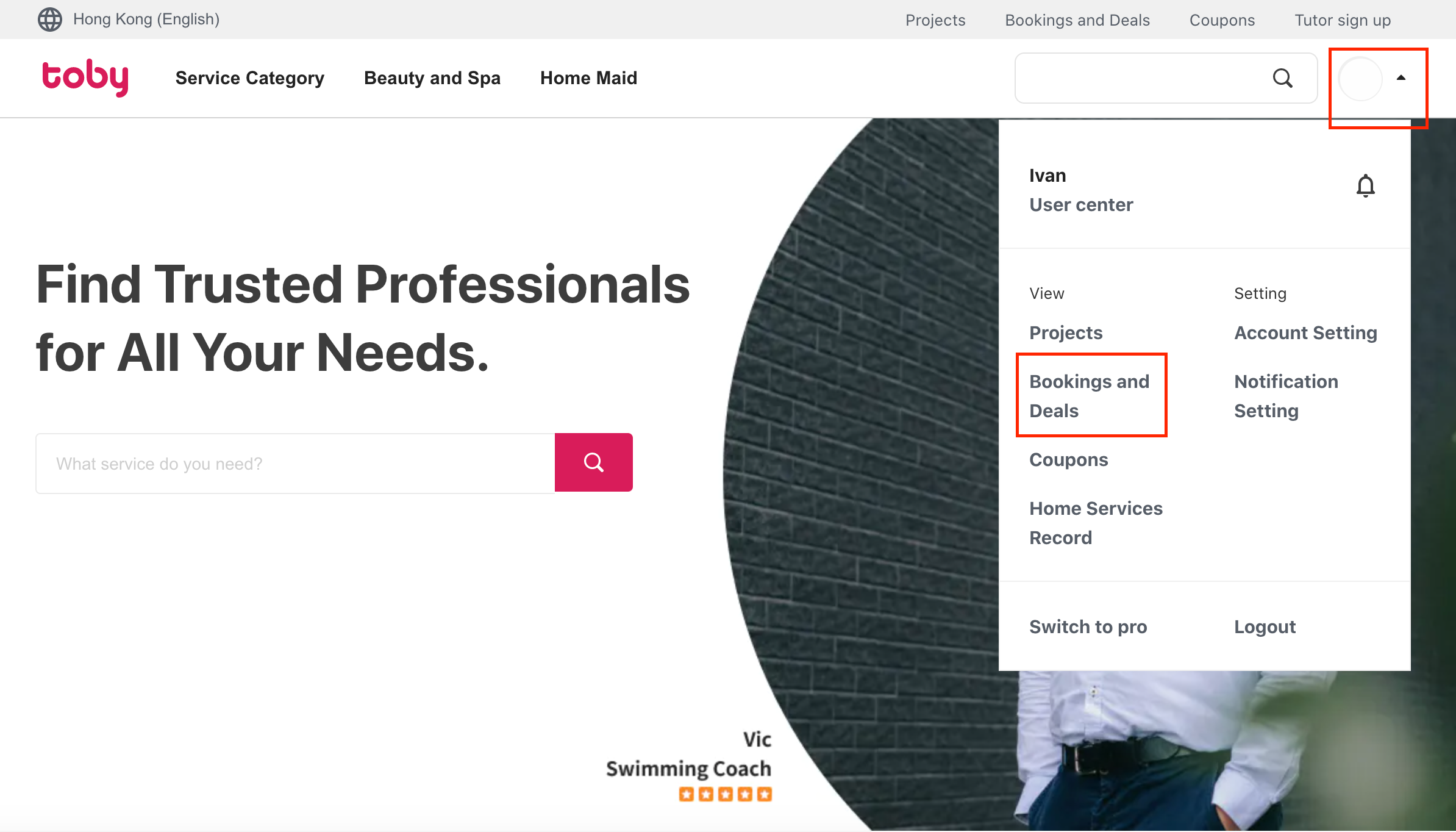Select Projects in the user dropdown
The height and width of the screenshot is (832, 1456).
pyautogui.click(x=1066, y=333)
